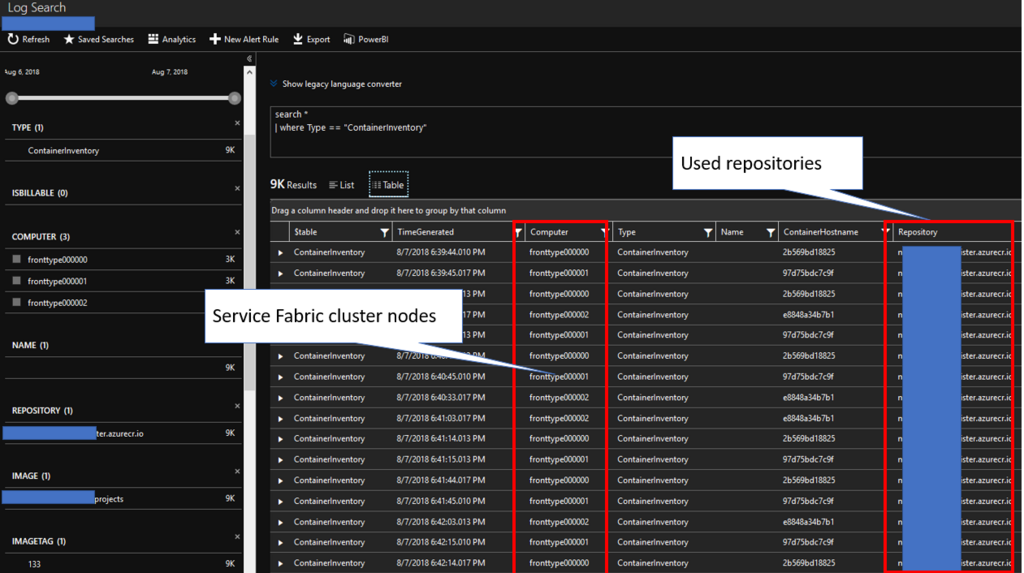Expand Show legacy language converter

(336, 84)
